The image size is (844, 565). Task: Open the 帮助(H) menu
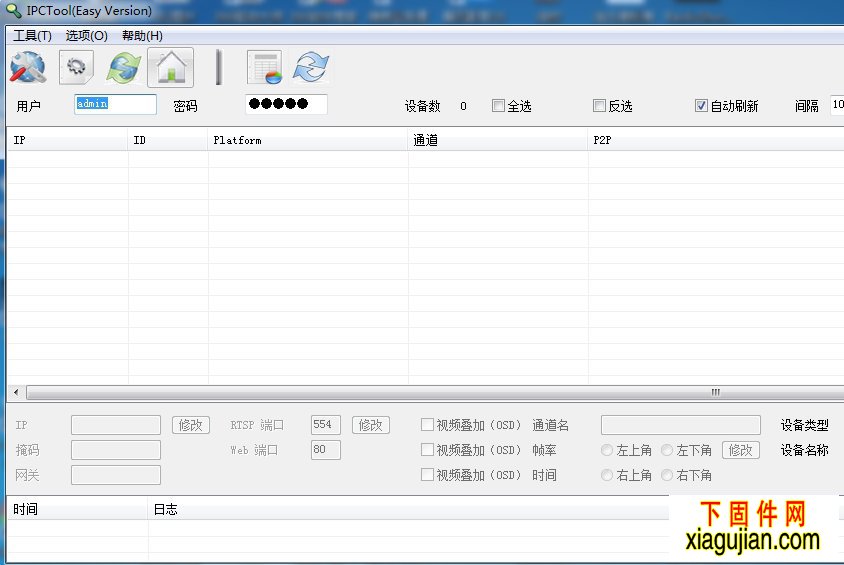tap(142, 36)
